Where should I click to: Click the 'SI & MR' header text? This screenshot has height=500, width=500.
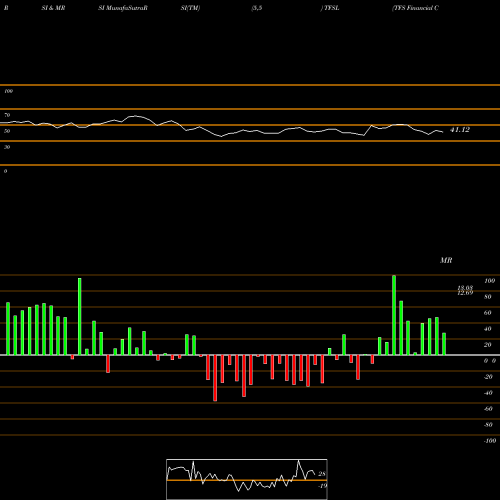(x=53, y=8)
